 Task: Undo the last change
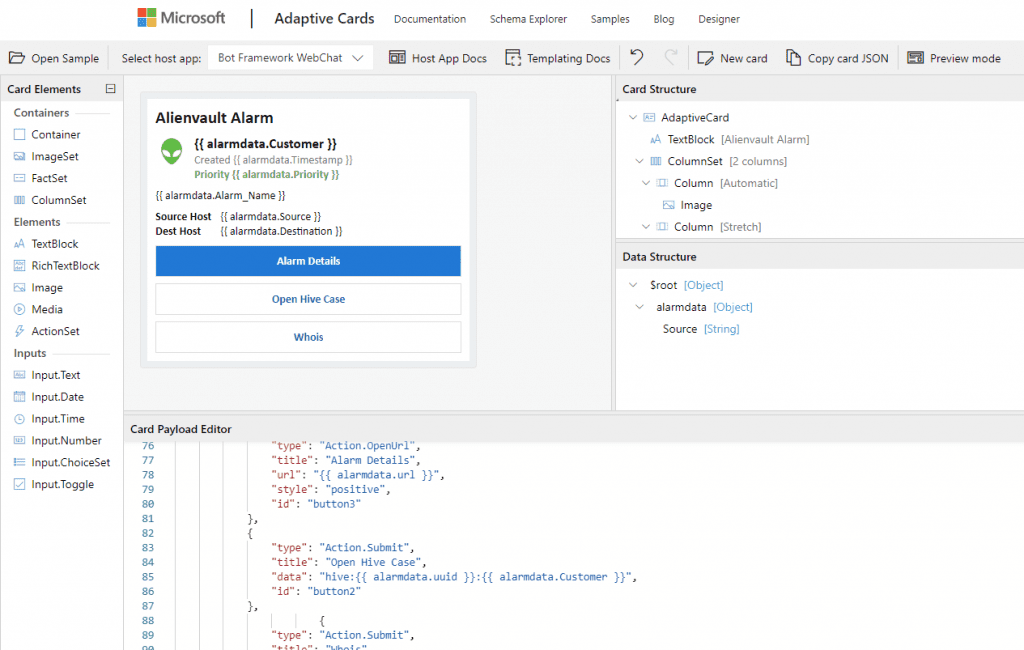[637, 57]
